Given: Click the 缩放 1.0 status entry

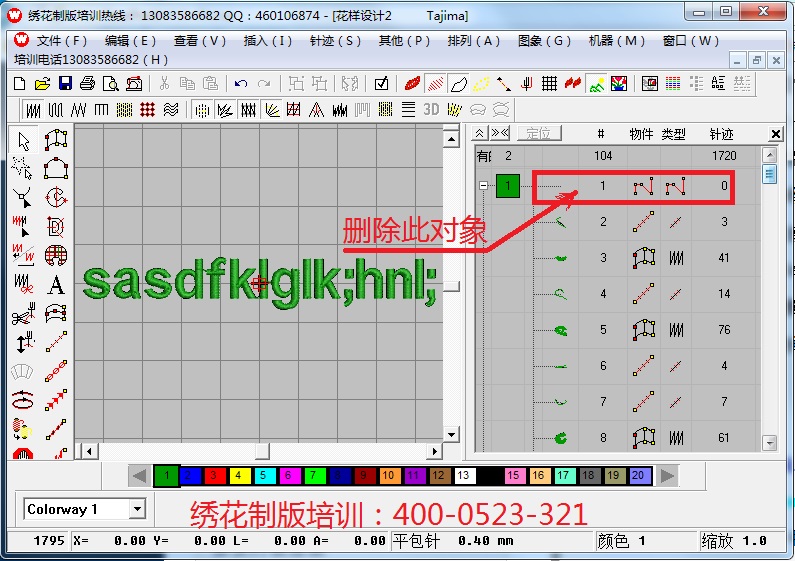Looking at the screenshot, I should point(734,541).
